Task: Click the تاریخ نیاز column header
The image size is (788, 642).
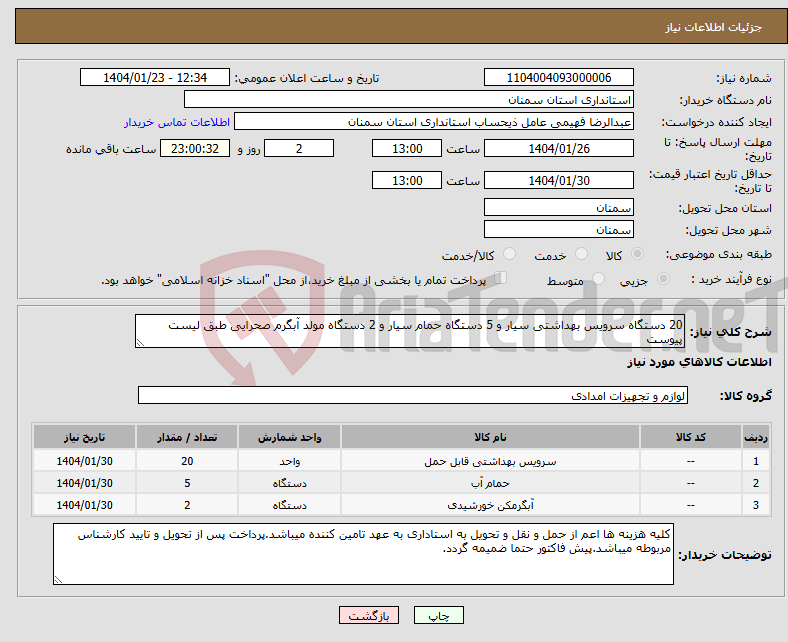Action: (84, 437)
